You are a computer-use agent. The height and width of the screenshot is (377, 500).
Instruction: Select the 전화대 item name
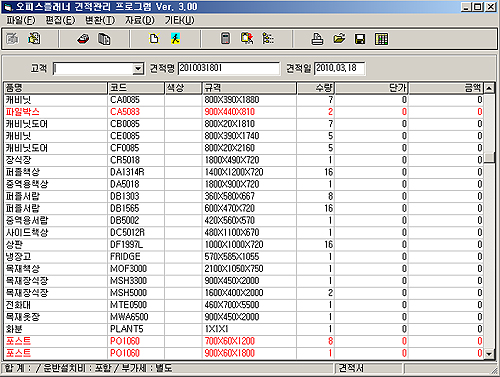[18, 305]
